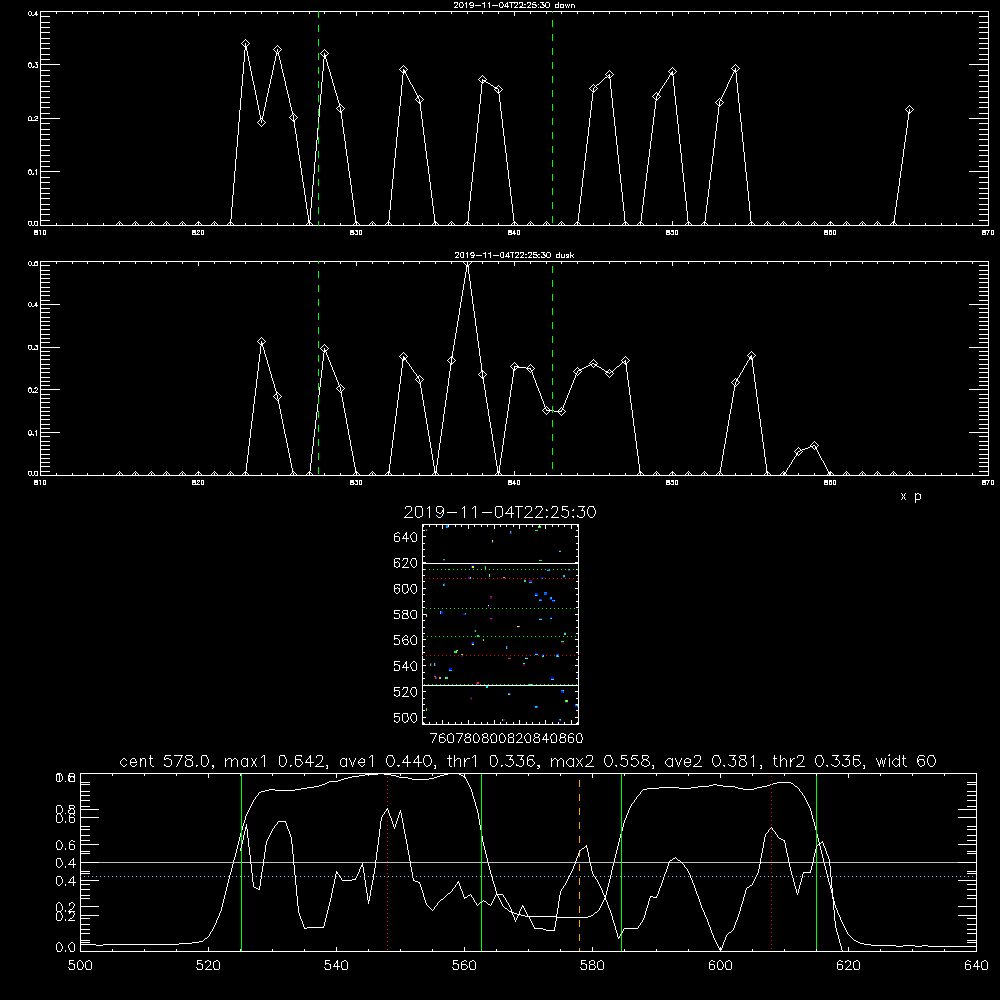
Task: Click the scatter image y-axis label 580
Action: tap(406, 615)
